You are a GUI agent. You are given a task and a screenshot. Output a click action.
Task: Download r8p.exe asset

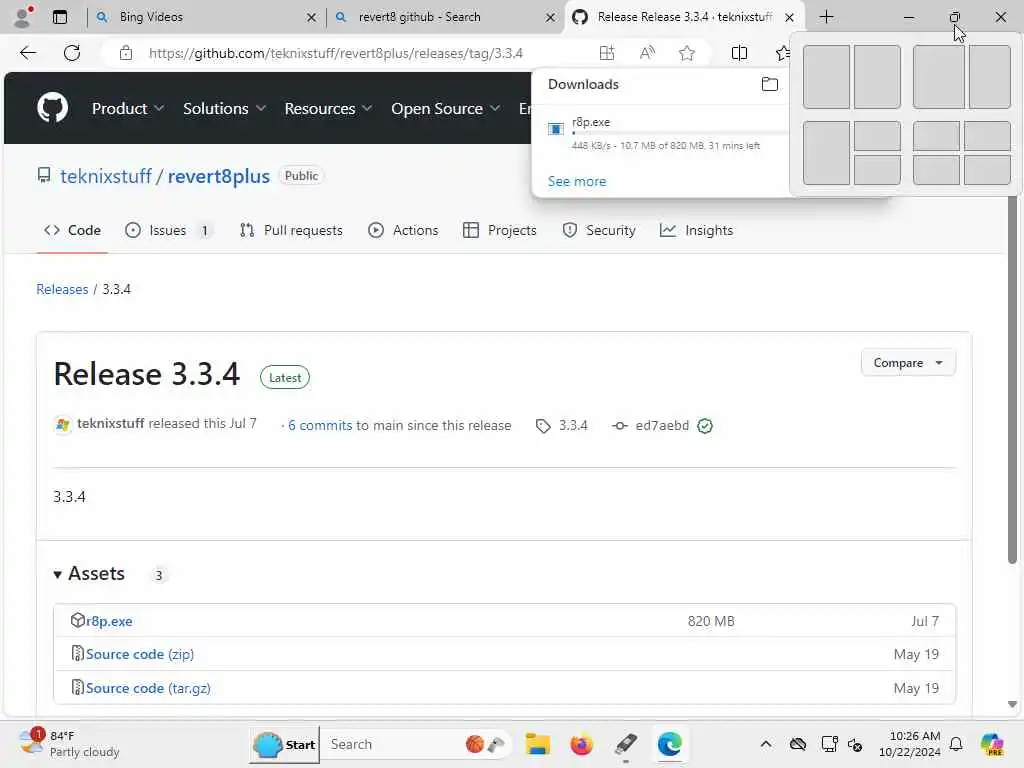(x=109, y=621)
